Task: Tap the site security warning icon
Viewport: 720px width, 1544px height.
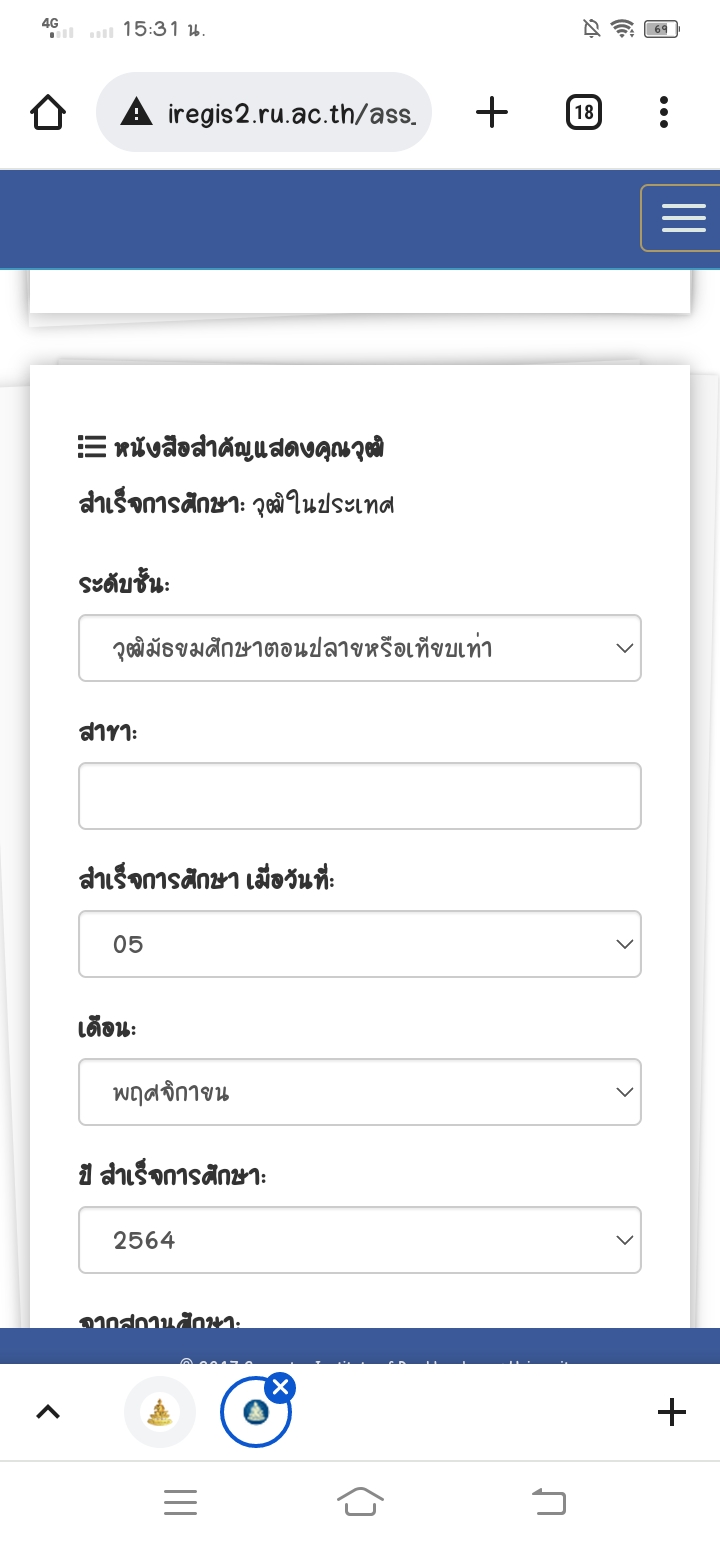Action: [x=136, y=113]
